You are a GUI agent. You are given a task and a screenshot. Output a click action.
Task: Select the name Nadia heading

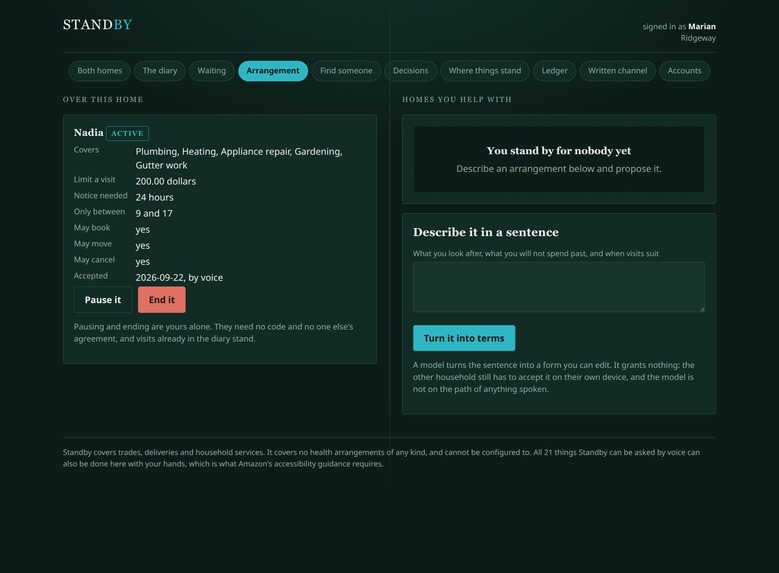[x=88, y=133]
